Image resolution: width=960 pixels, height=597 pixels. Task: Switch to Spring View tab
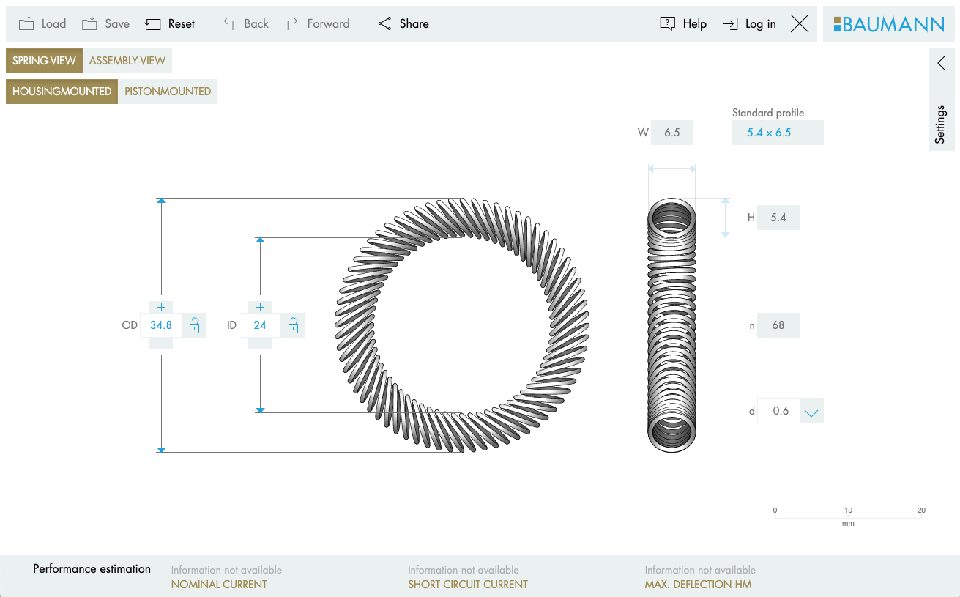click(44, 60)
